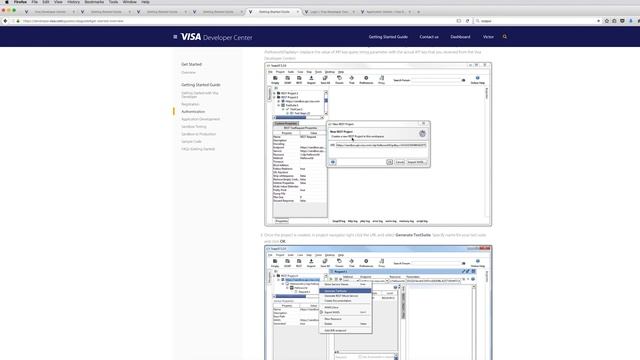Screen dimensions: 640x360
Task: Click the Firefox search box
Action: (538, 21)
